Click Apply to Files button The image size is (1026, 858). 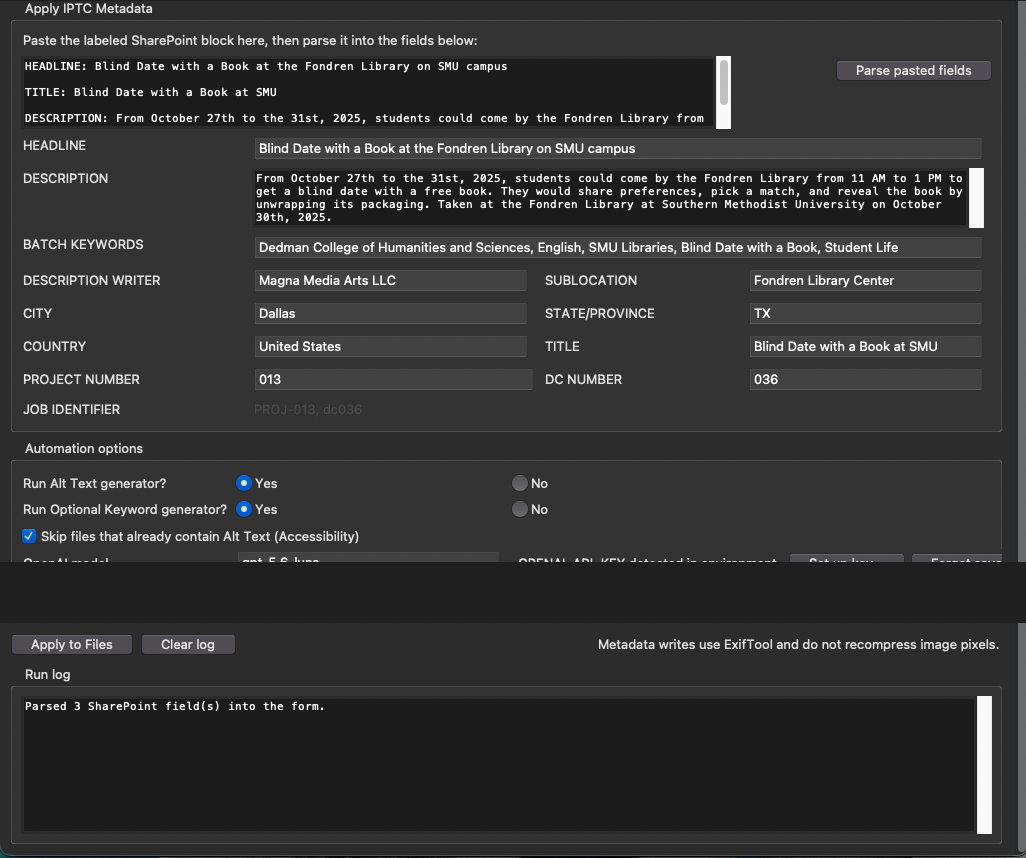(x=72, y=645)
